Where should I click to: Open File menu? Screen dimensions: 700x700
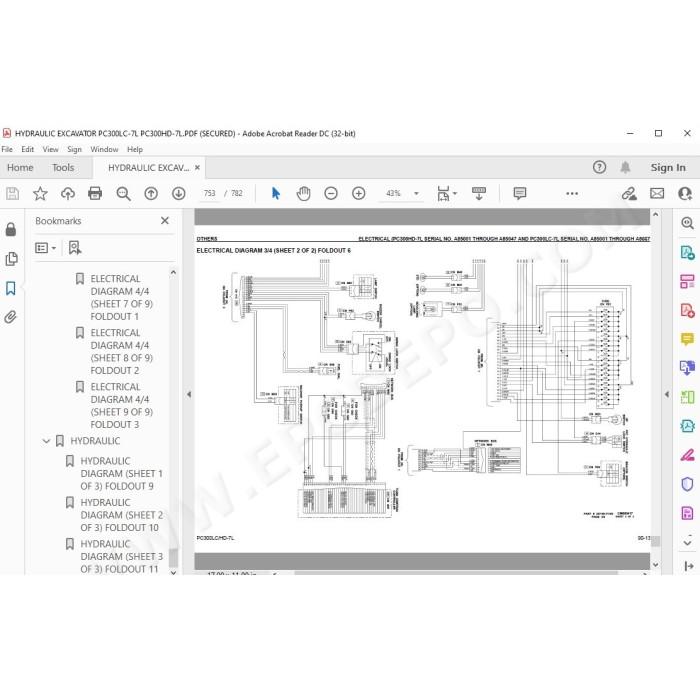7,150
